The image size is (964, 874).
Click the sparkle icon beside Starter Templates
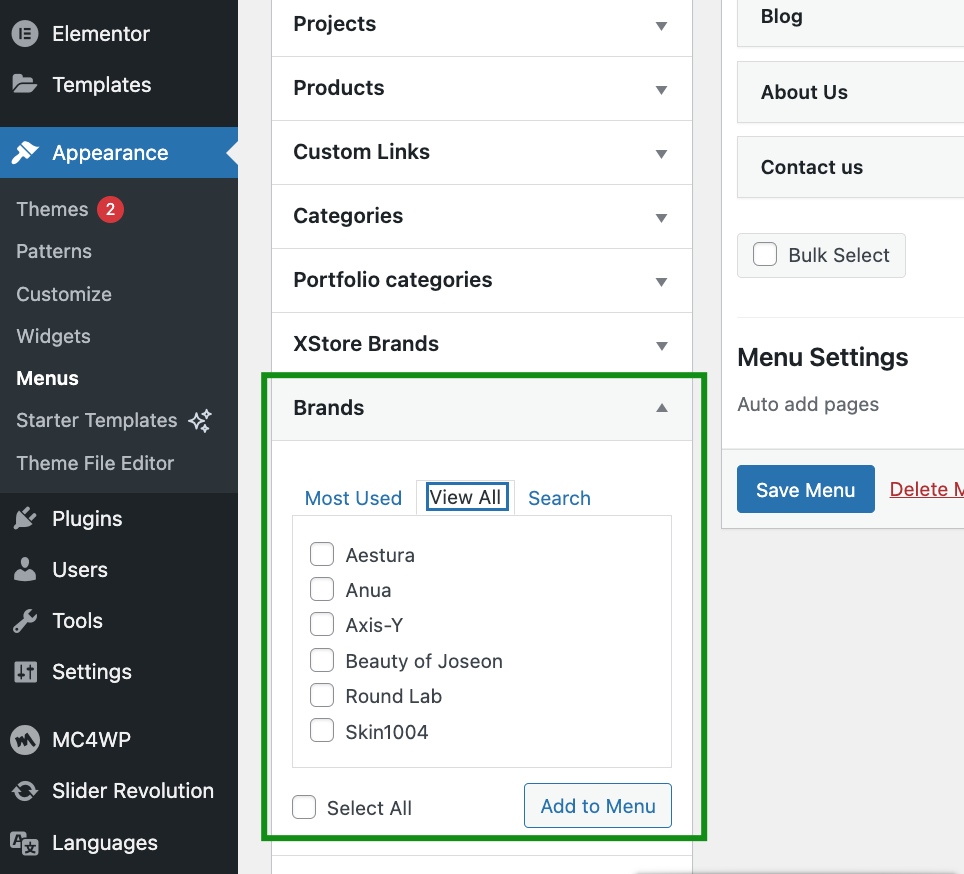click(x=200, y=421)
